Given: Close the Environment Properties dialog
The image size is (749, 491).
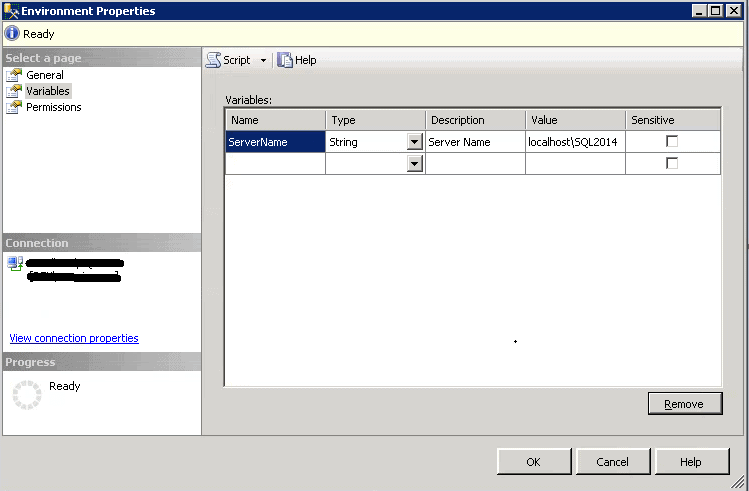Looking at the screenshot, I should [733, 11].
